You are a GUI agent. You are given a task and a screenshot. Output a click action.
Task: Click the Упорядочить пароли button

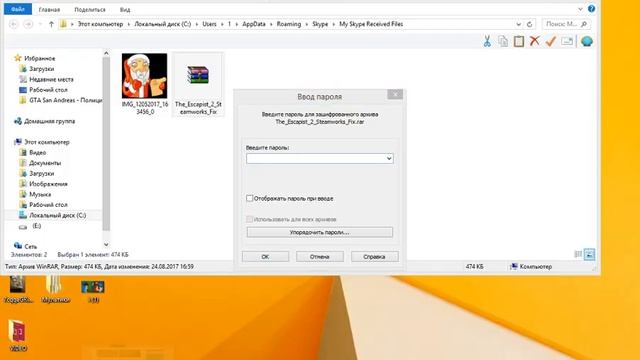pos(320,232)
